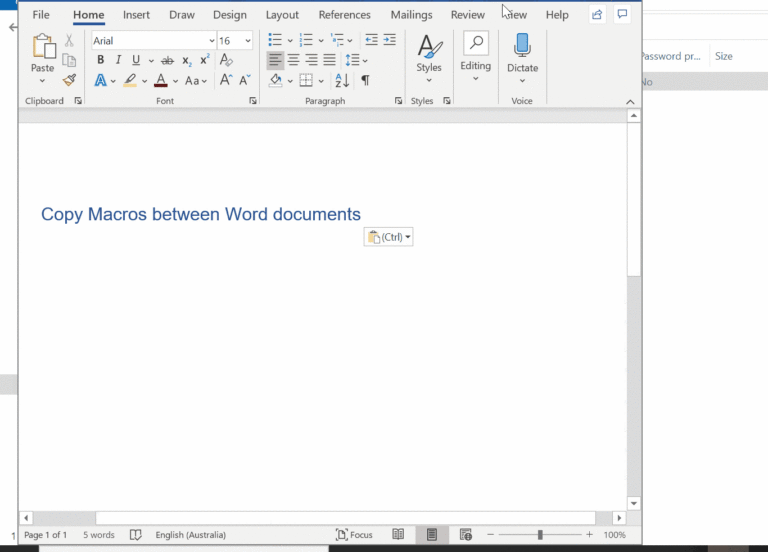Screen dimensions: 768x552
Task: Switch to the Layout tab
Action: click(x=282, y=15)
